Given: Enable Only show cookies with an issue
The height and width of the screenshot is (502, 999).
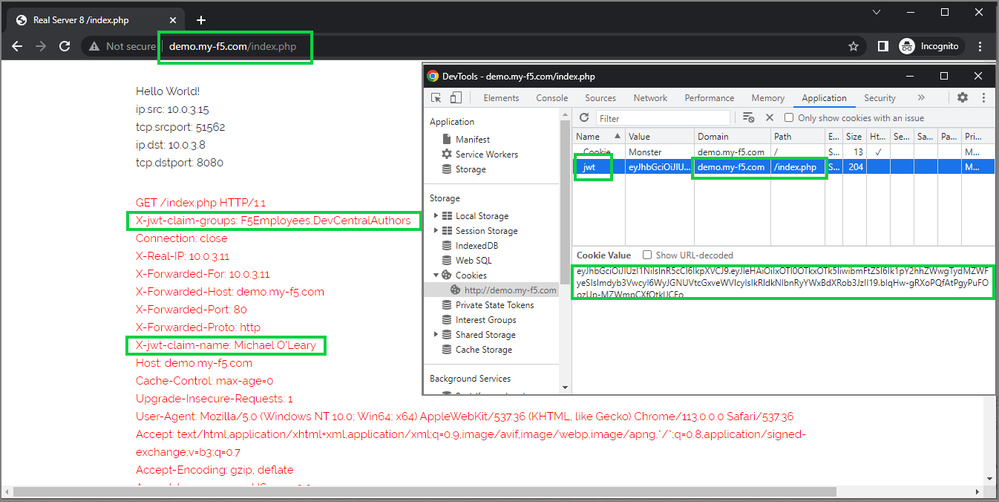Looking at the screenshot, I should click(789, 118).
